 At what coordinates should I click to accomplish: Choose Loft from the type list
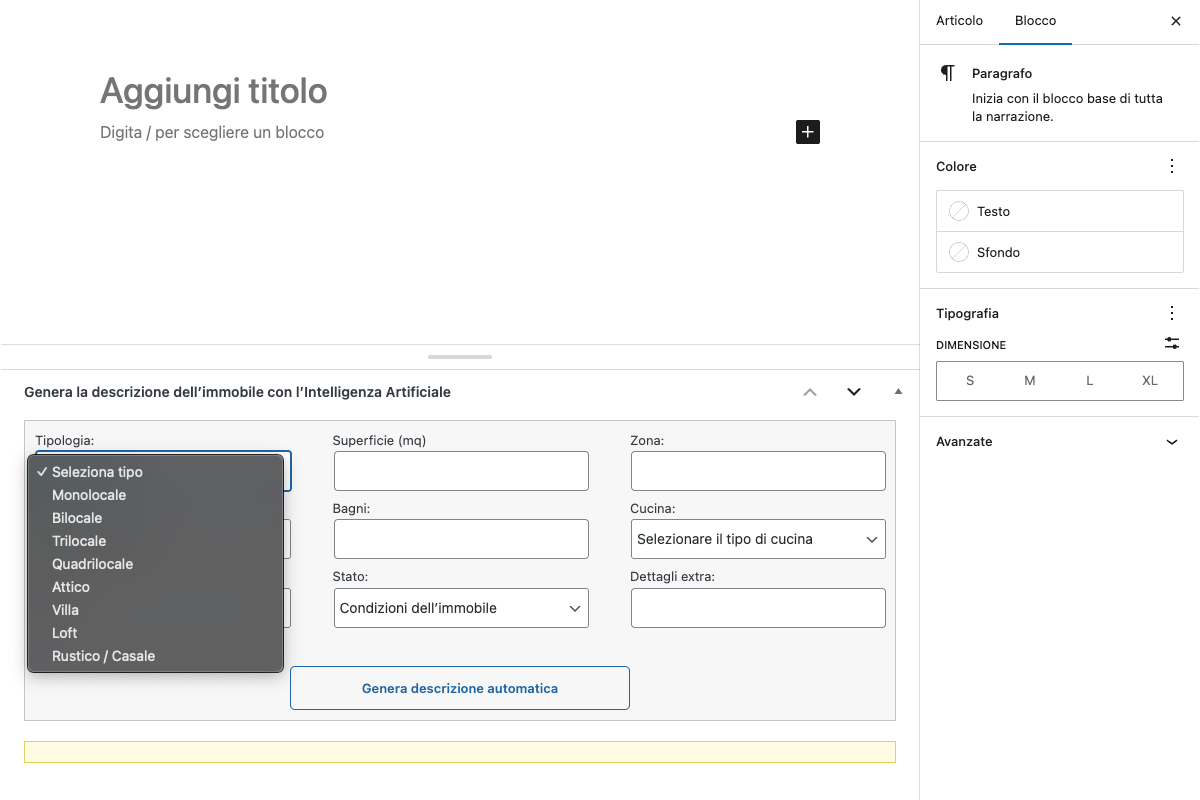point(155,633)
